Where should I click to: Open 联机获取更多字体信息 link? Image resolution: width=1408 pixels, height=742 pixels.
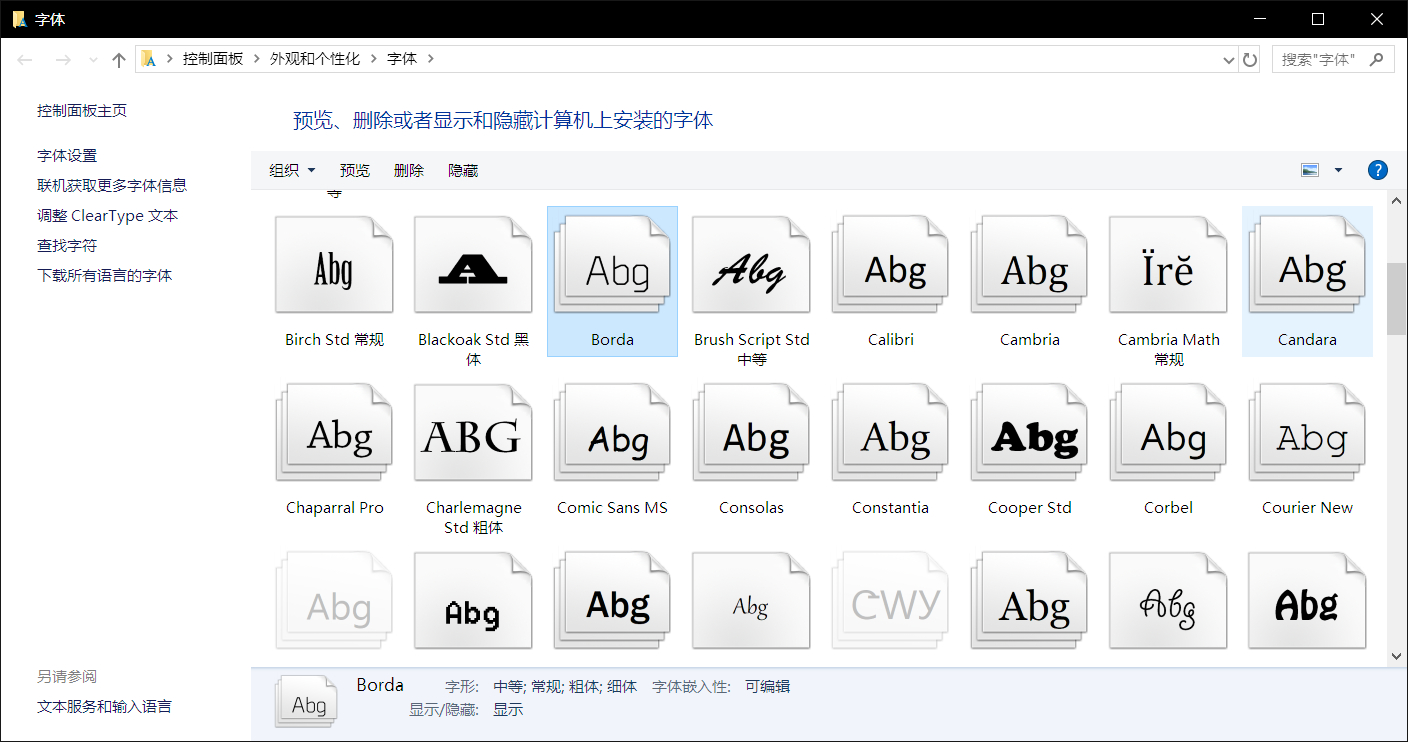point(112,186)
